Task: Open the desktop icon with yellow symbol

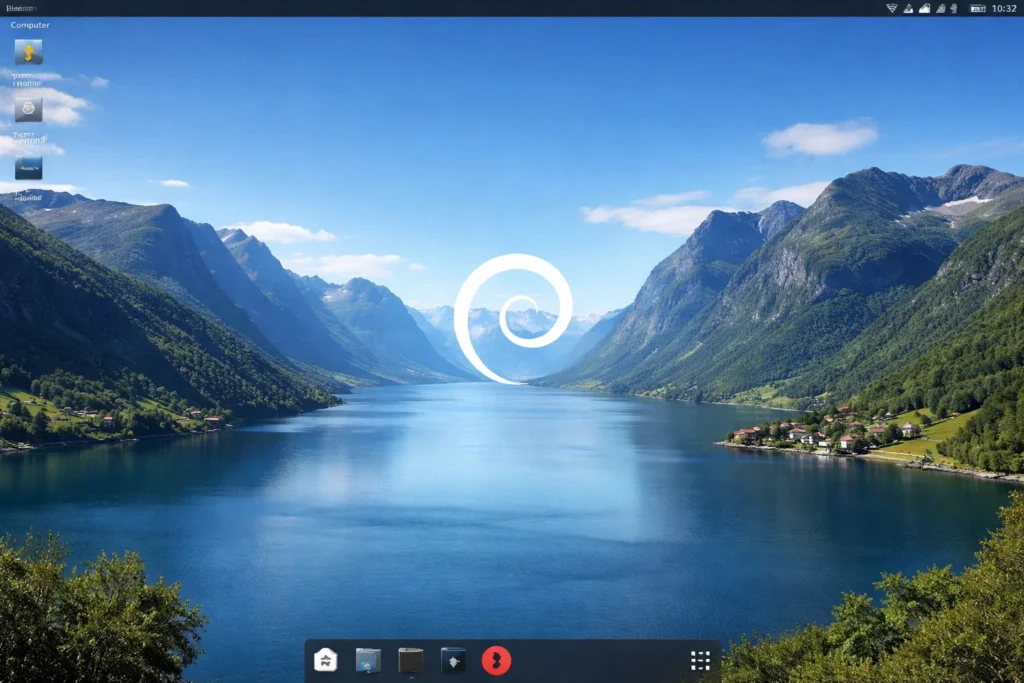Action: click(x=28, y=51)
